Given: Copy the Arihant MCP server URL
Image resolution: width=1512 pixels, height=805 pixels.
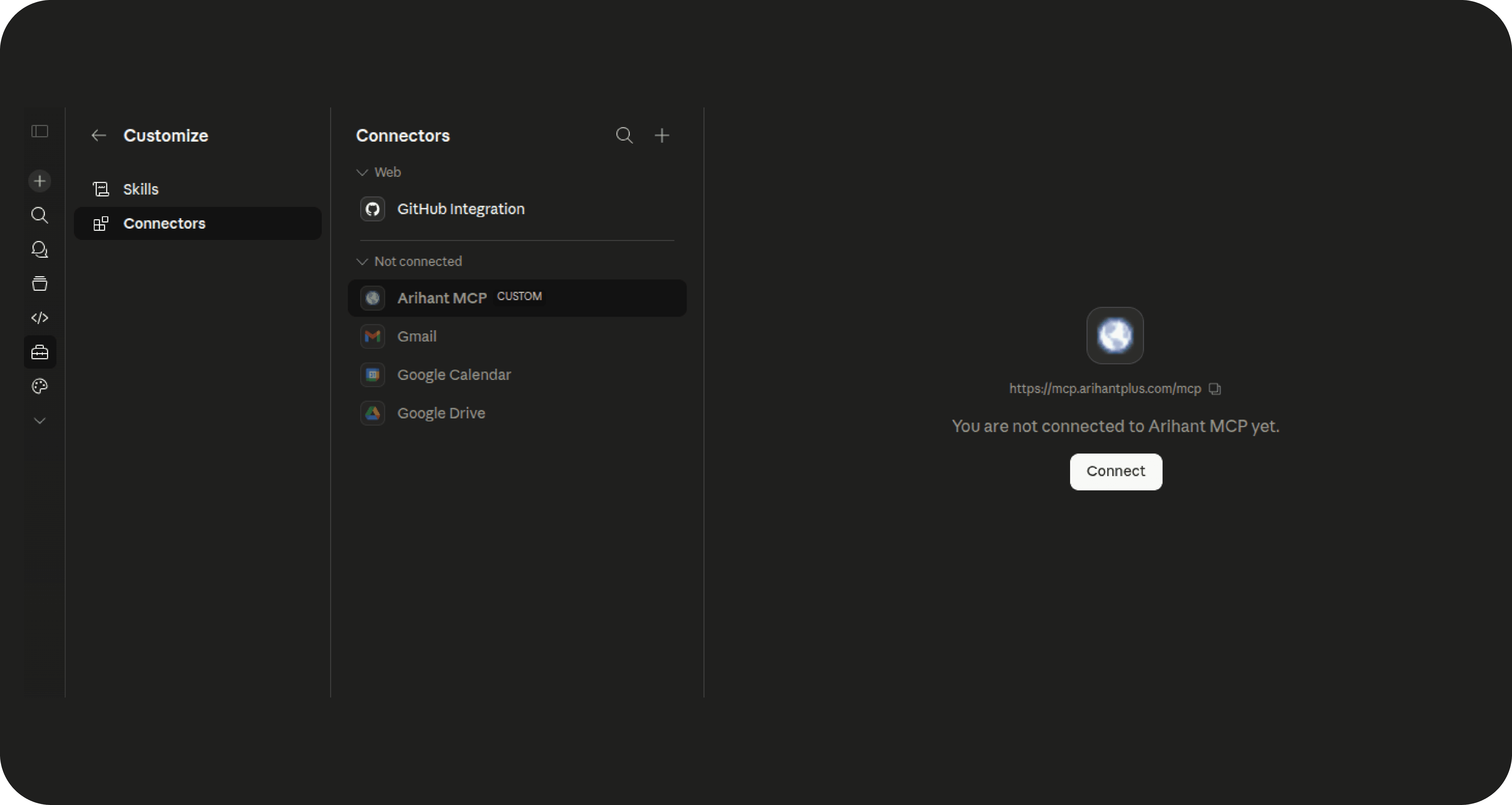Looking at the screenshot, I should click(x=1215, y=389).
